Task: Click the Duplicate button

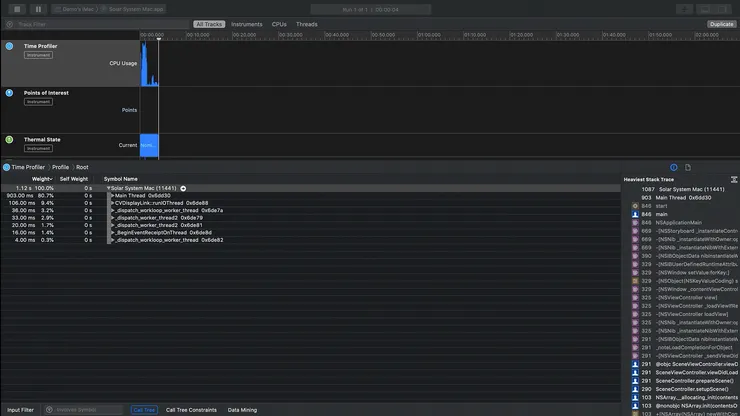Action: [721, 24]
